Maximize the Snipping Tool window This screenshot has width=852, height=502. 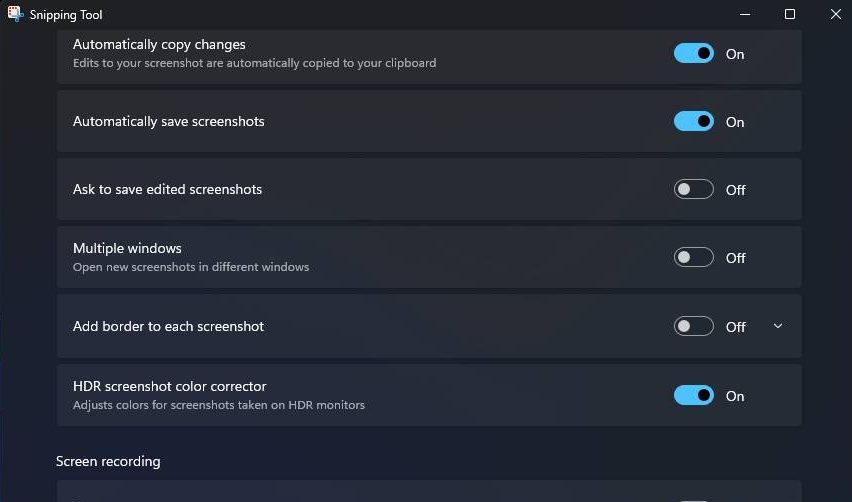coord(790,14)
